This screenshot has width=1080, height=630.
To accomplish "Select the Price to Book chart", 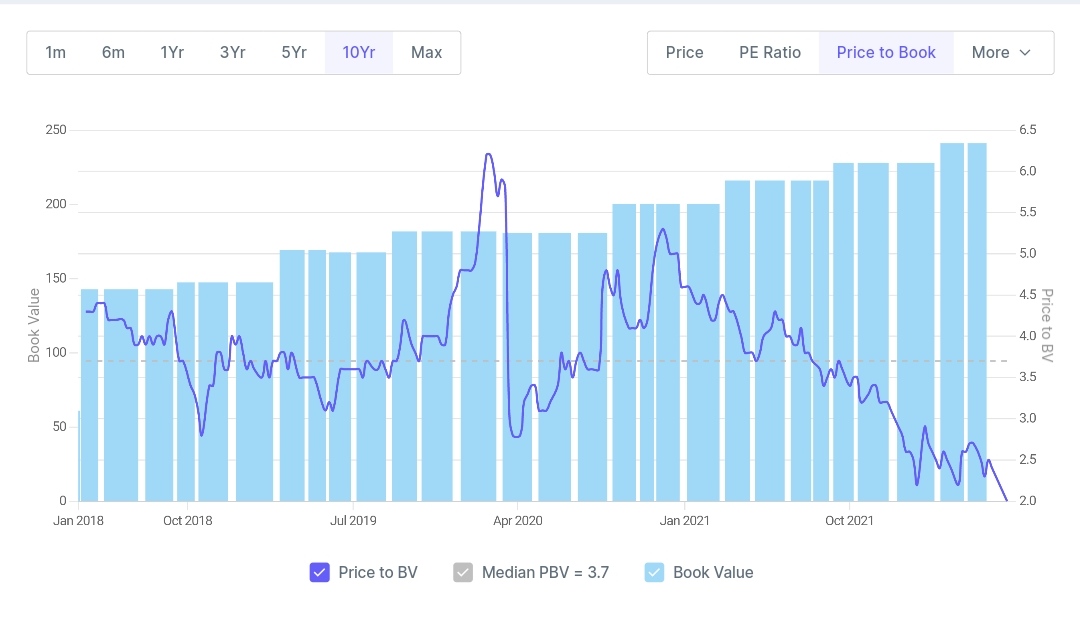I will point(886,52).
